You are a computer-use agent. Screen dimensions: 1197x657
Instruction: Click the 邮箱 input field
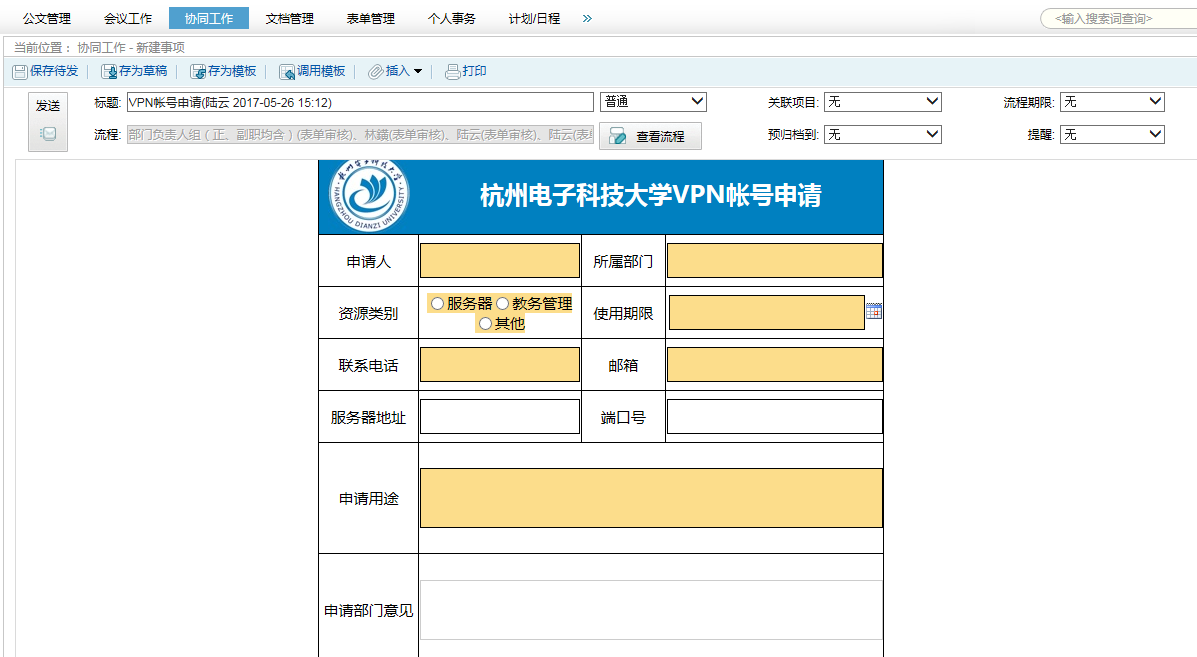775,365
